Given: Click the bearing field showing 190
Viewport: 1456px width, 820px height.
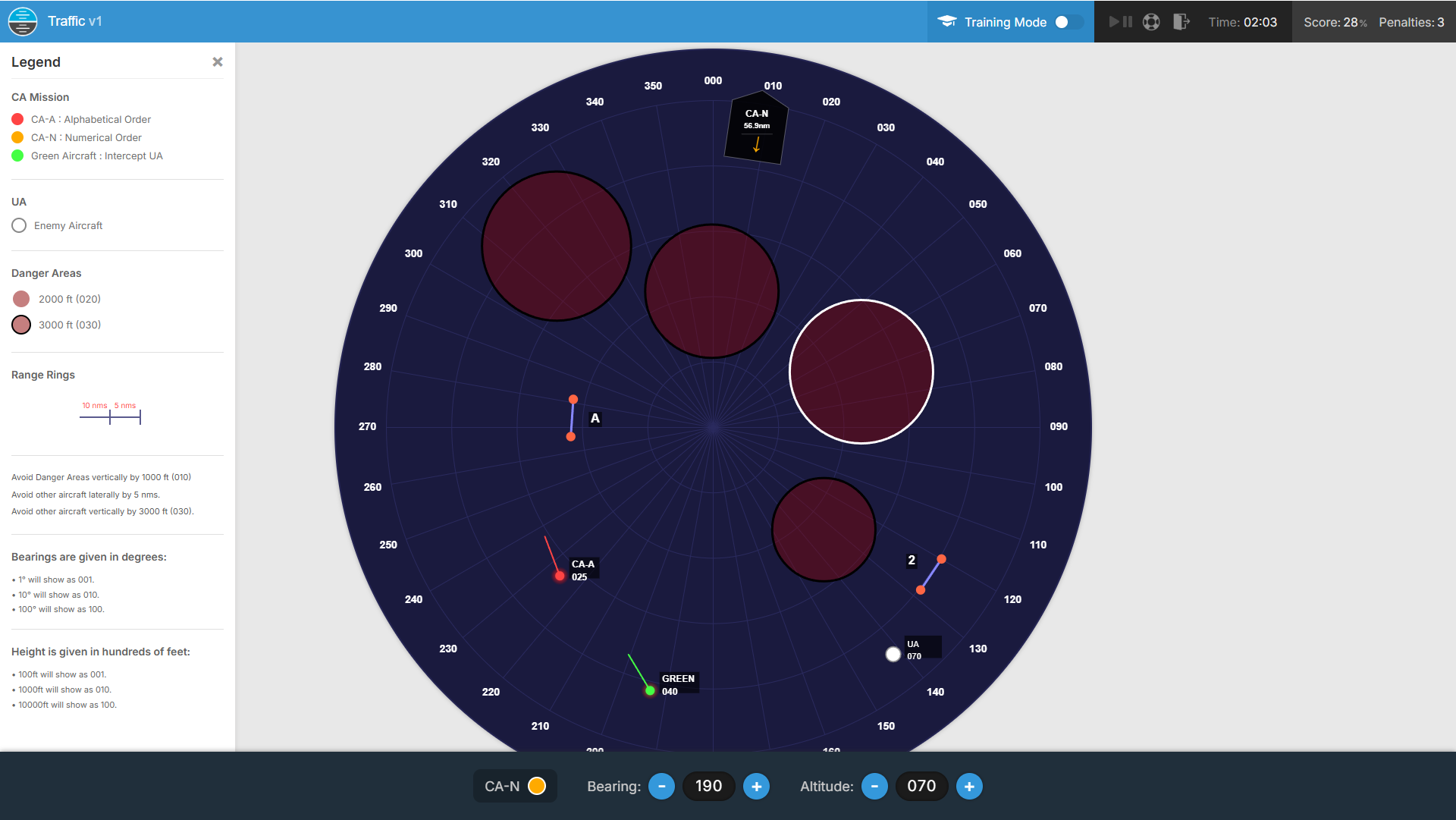Looking at the screenshot, I should point(708,787).
